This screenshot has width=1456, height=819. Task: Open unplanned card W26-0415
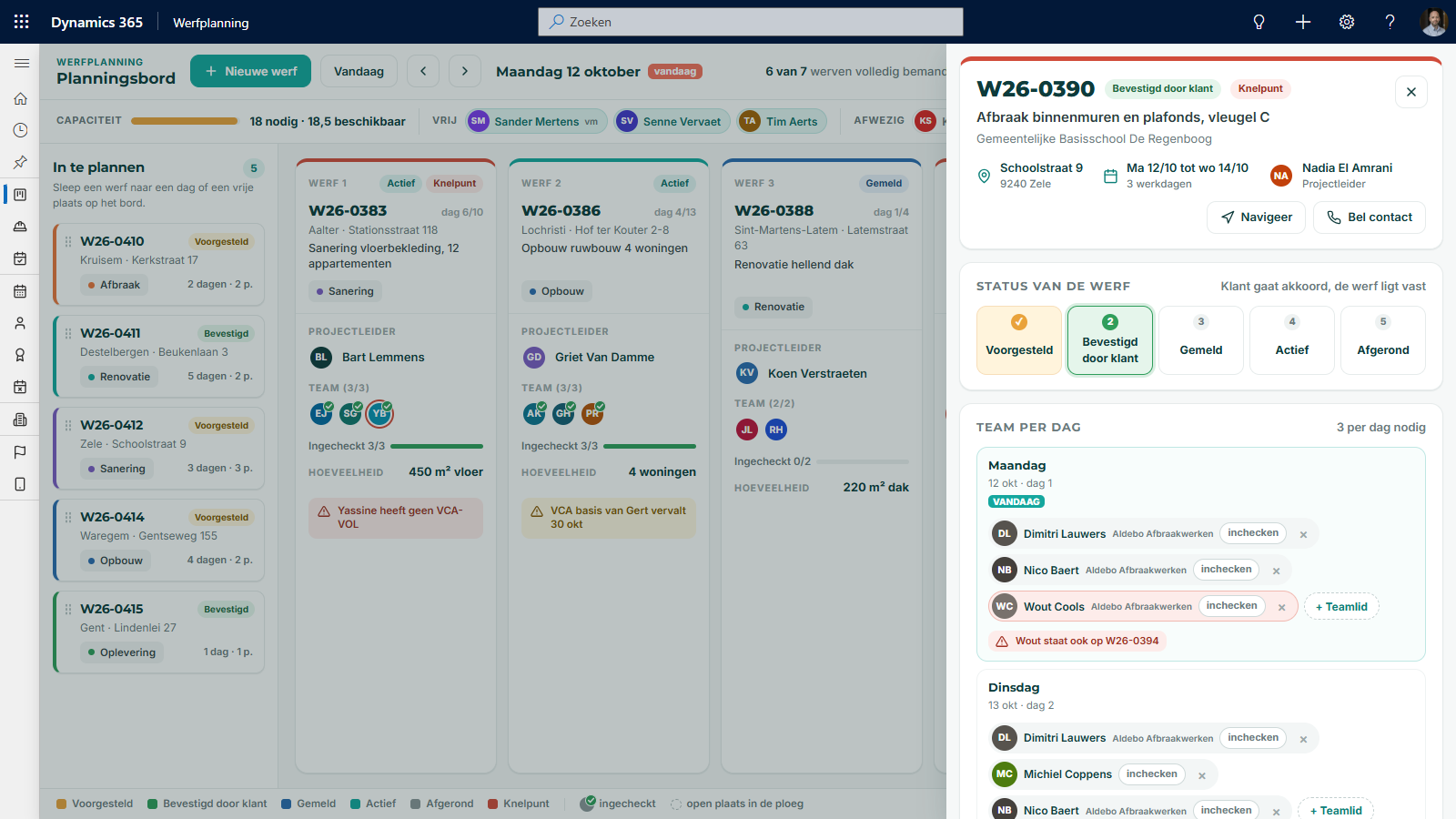(x=159, y=632)
